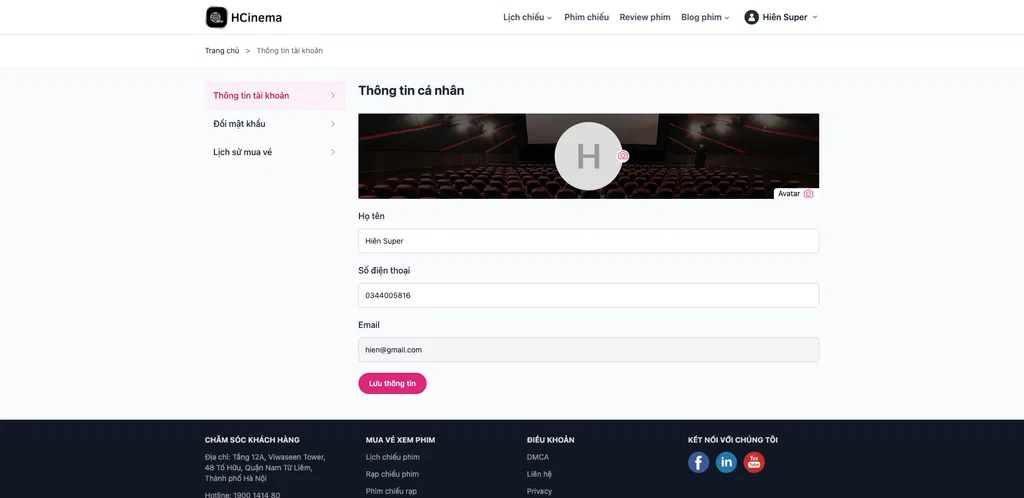Click the user avatar icon beside Hiên Super
The width and height of the screenshot is (1024, 498).
pyautogui.click(x=751, y=18)
